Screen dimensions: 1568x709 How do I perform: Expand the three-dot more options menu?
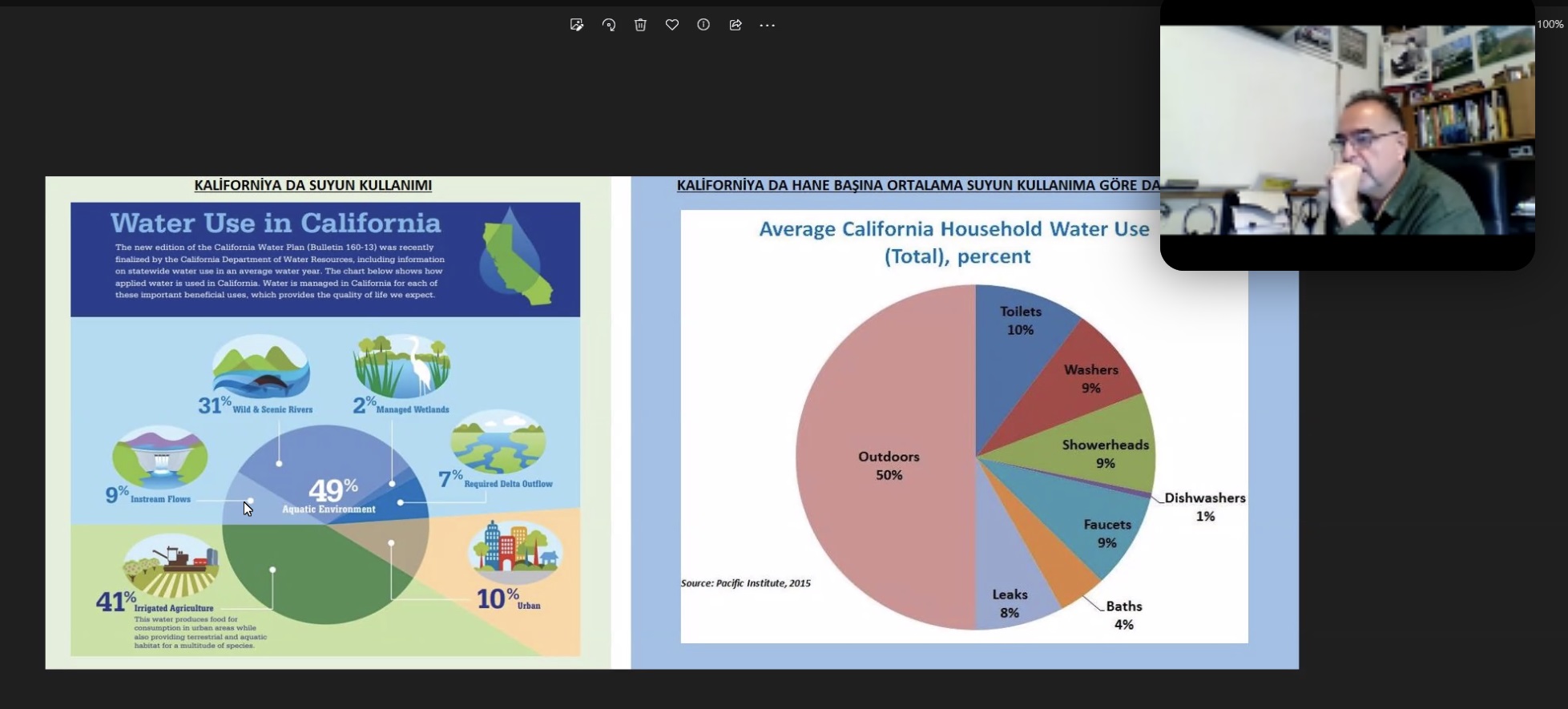pos(767,25)
